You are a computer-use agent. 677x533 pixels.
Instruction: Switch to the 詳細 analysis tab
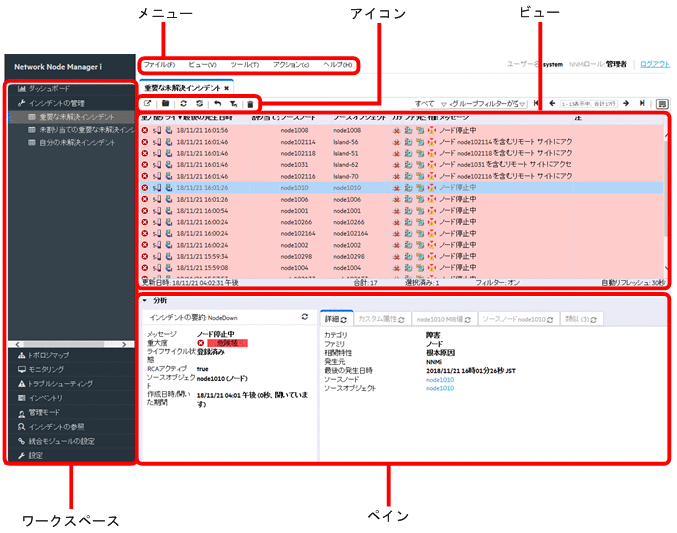tap(336, 319)
